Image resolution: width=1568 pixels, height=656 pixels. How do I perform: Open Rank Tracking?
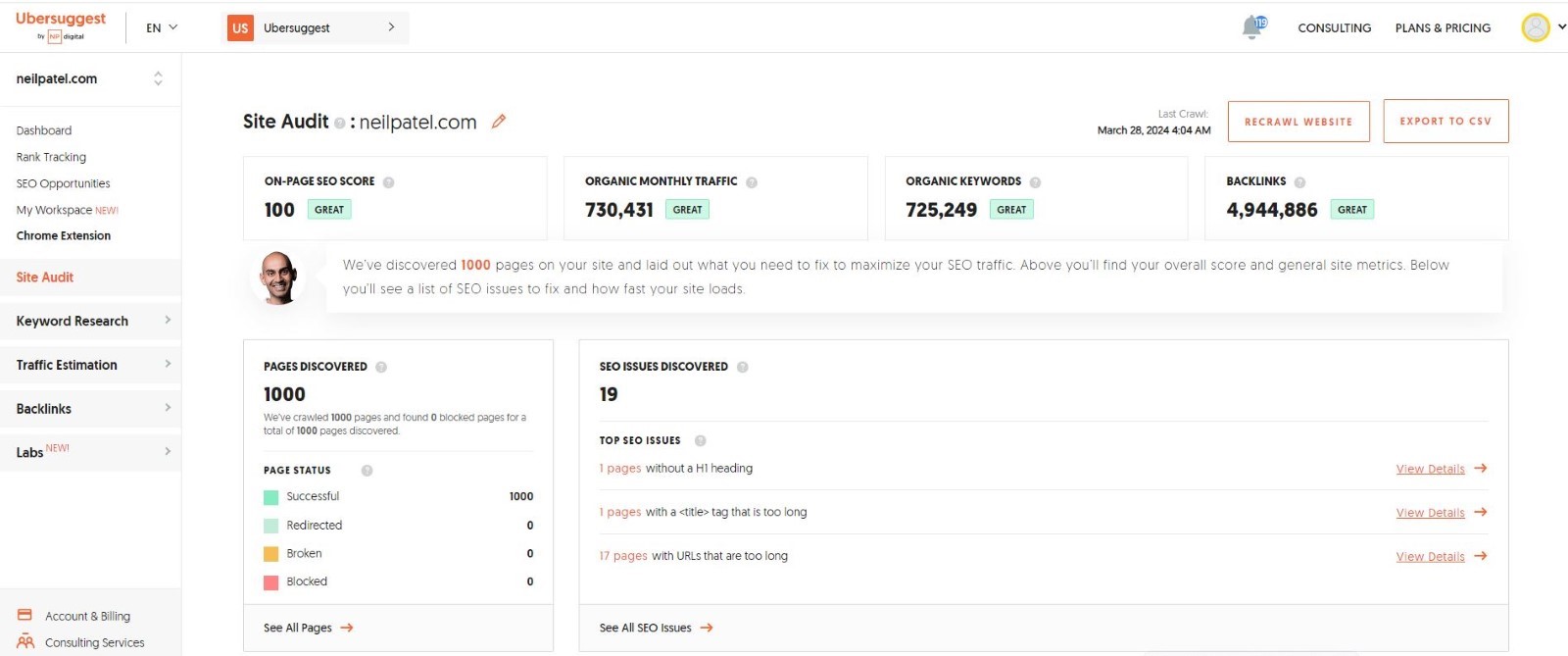click(x=51, y=157)
